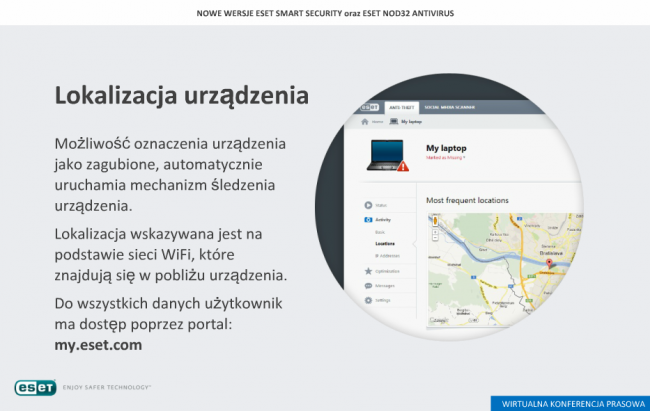Open the Marked as Missing dropdown
The width and height of the screenshot is (650, 411).
tap(446, 158)
